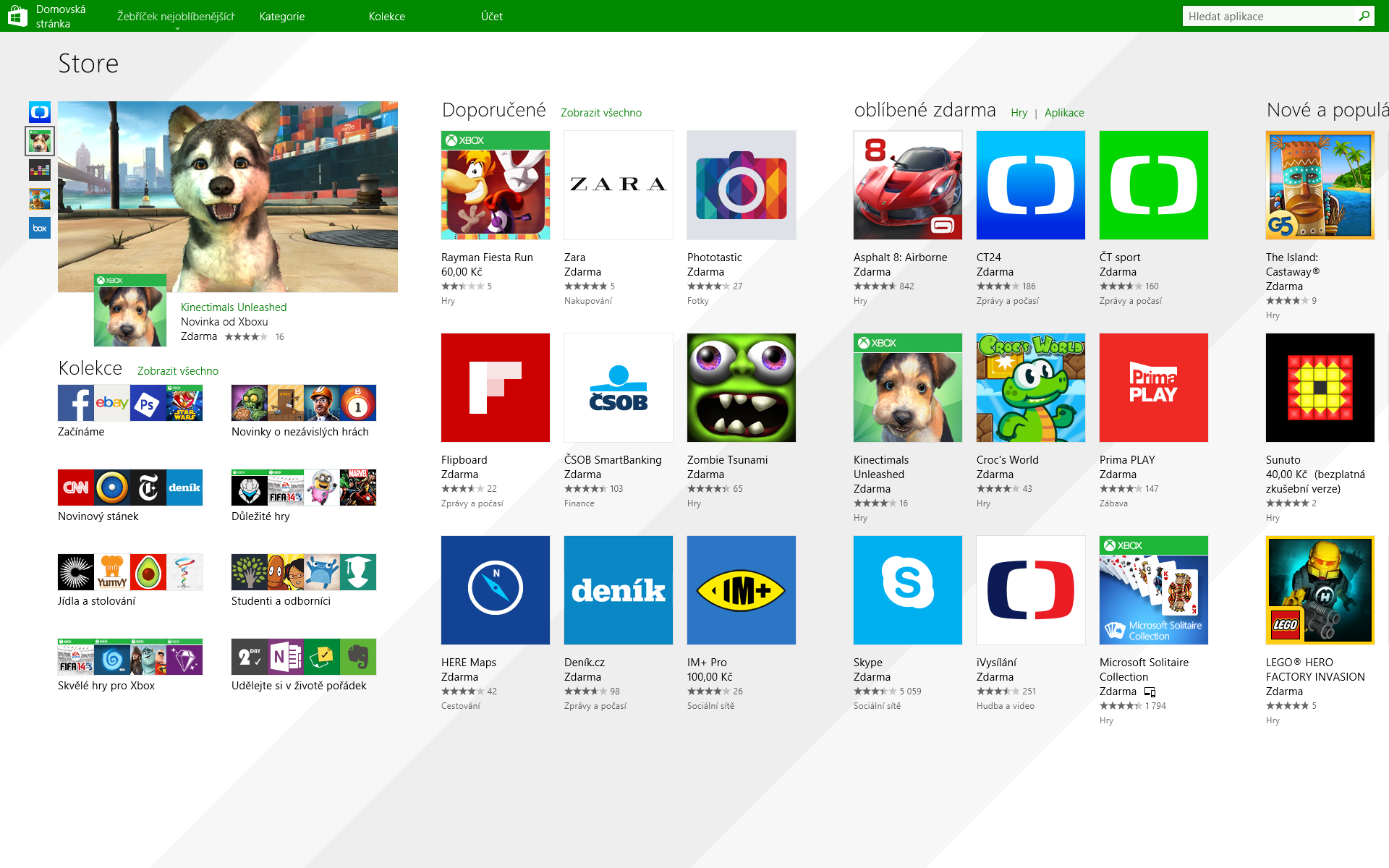Open the blue CT24 app tile
This screenshot has height=868, width=1389.
click(x=1031, y=185)
